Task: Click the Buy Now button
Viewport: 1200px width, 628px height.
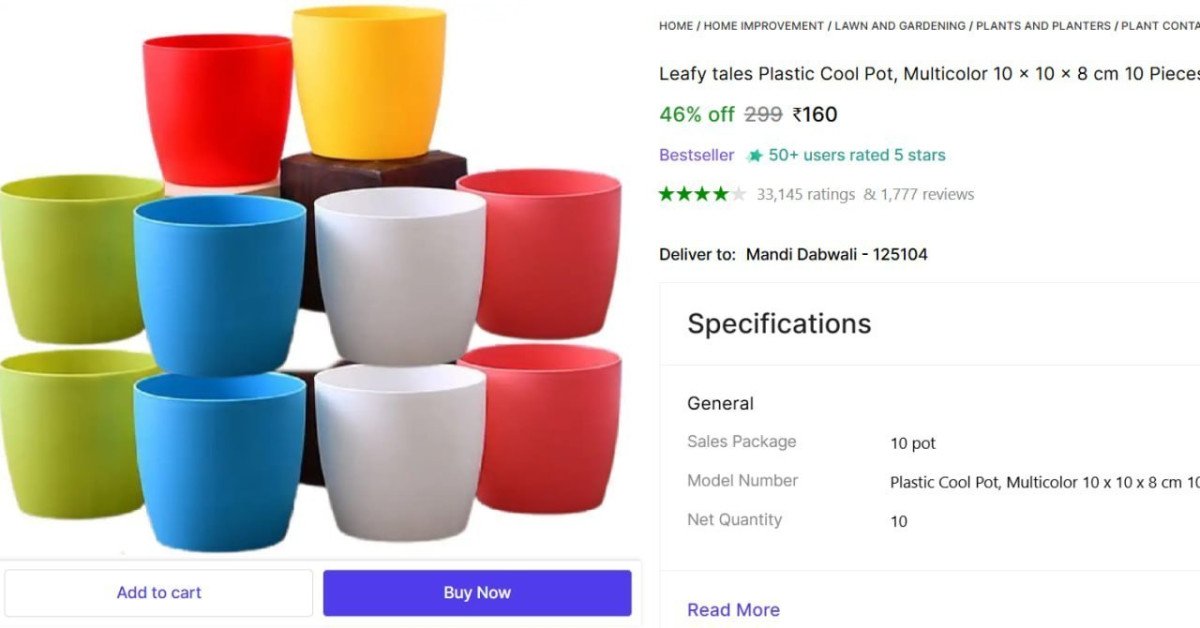Action: coord(477,592)
